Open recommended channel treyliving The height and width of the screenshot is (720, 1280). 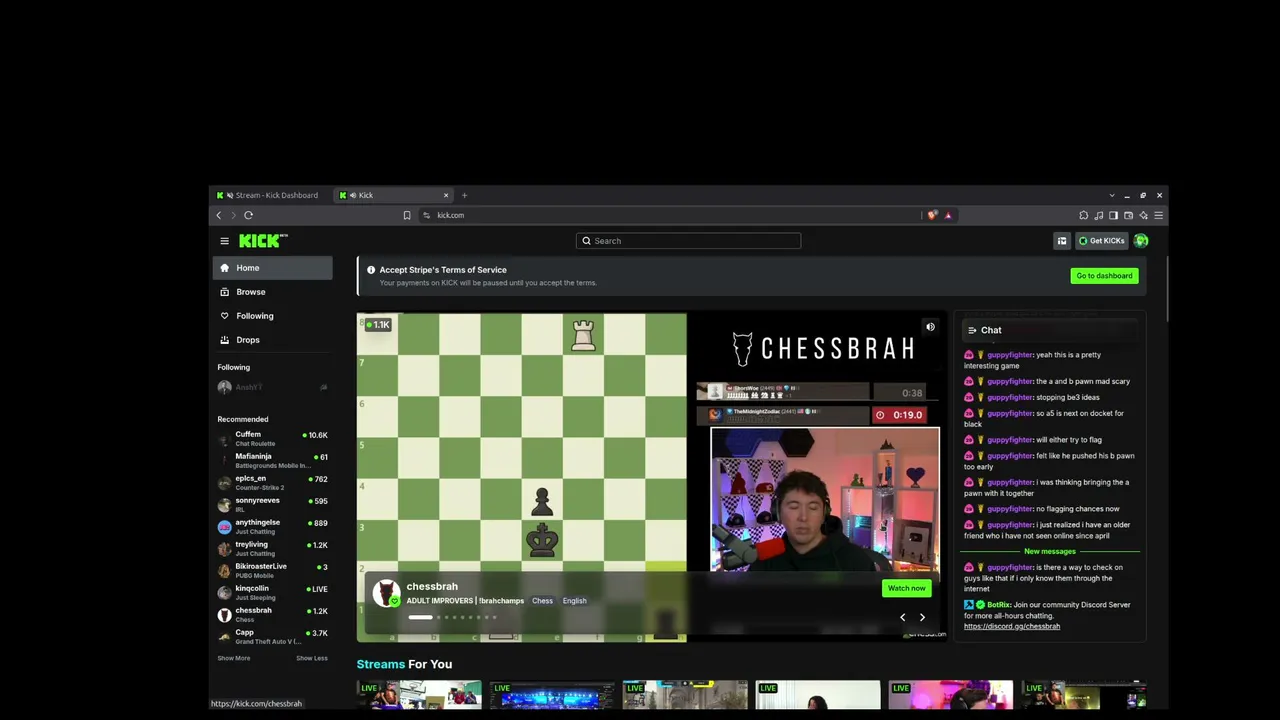pyautogui.click(x=272, y=548)
